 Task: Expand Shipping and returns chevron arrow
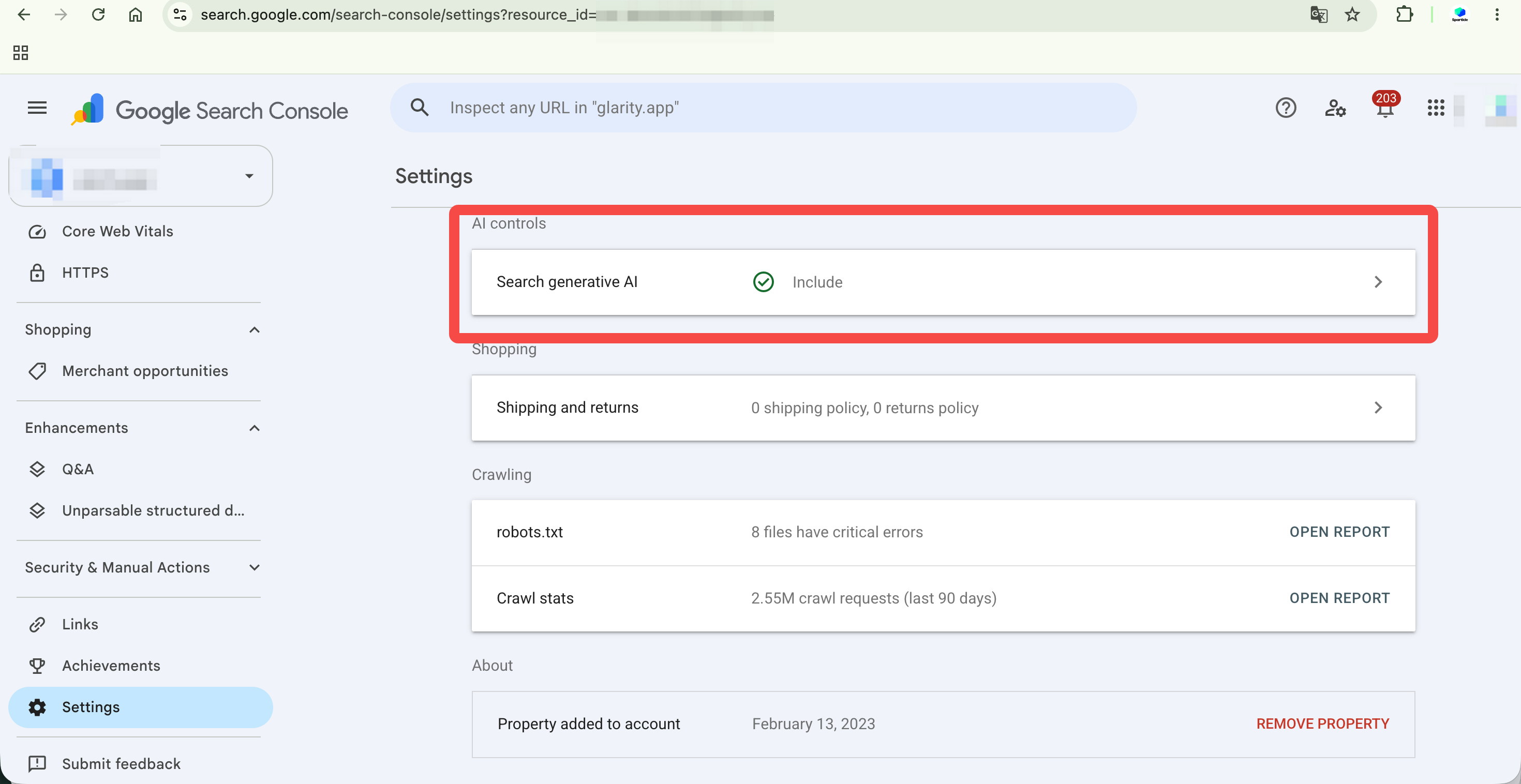point(1378,408)
